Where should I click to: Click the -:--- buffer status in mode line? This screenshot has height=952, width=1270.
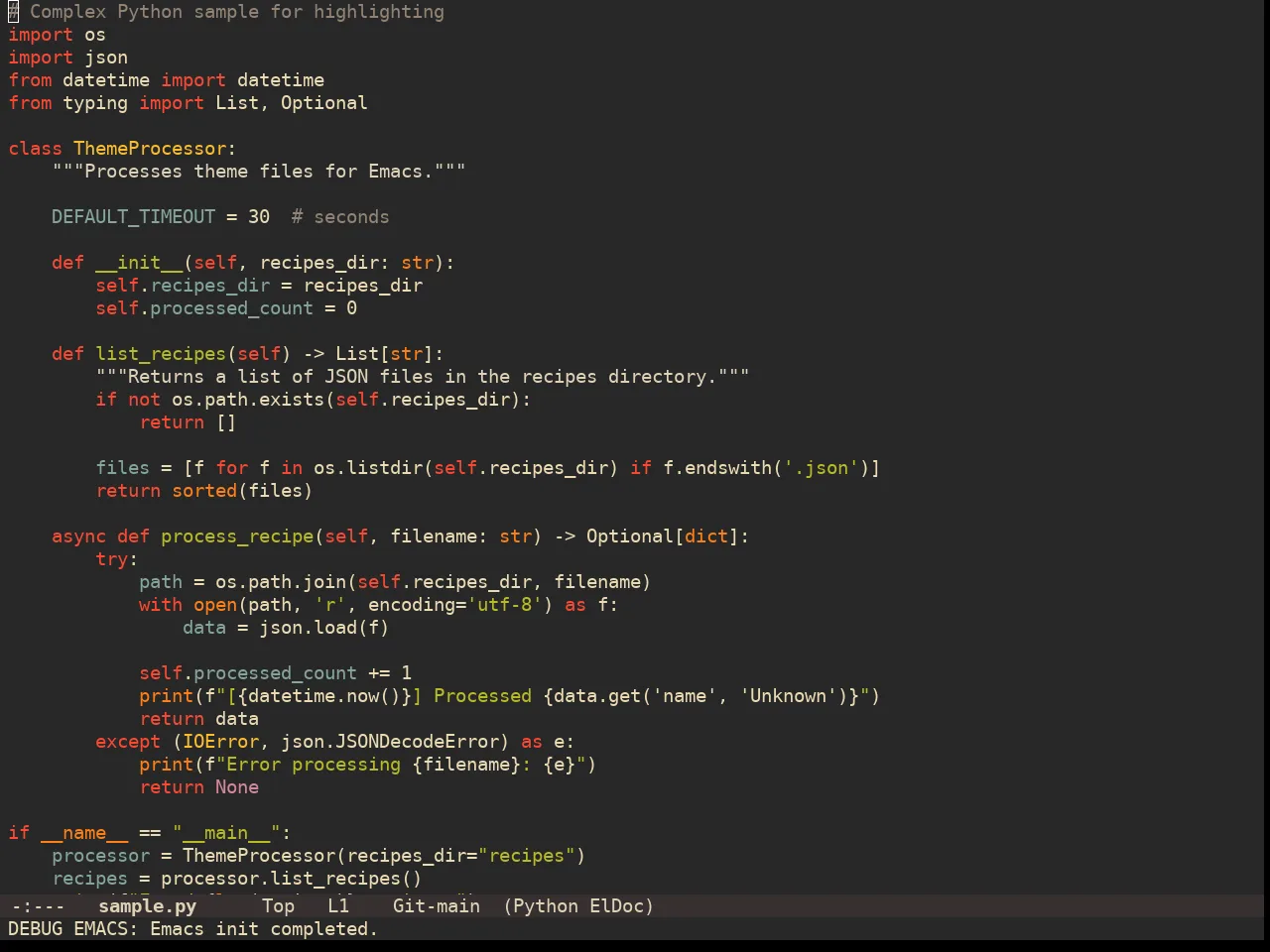[38, 905]
